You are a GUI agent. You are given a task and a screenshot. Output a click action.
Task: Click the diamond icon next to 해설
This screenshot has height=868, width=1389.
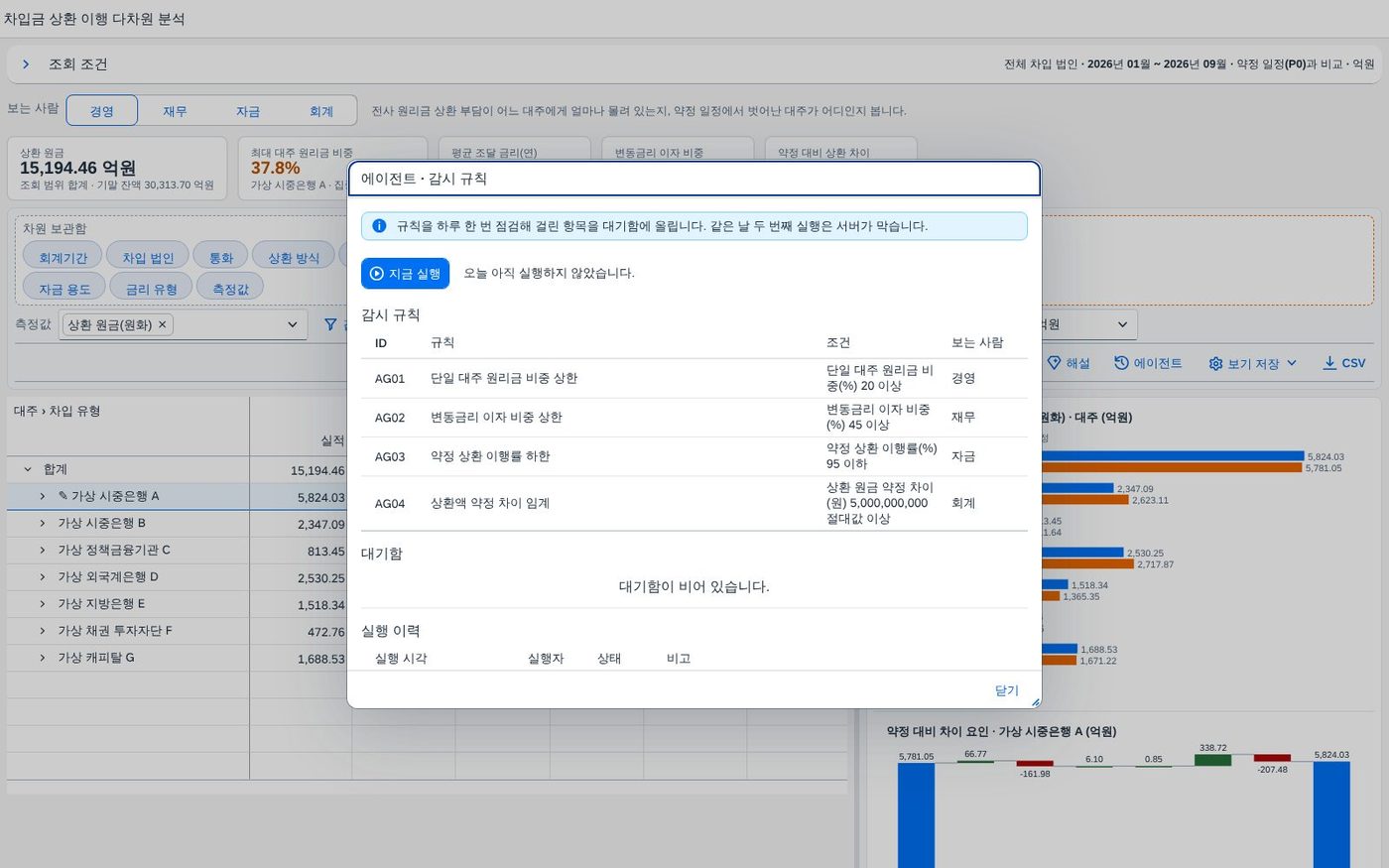1055,363
